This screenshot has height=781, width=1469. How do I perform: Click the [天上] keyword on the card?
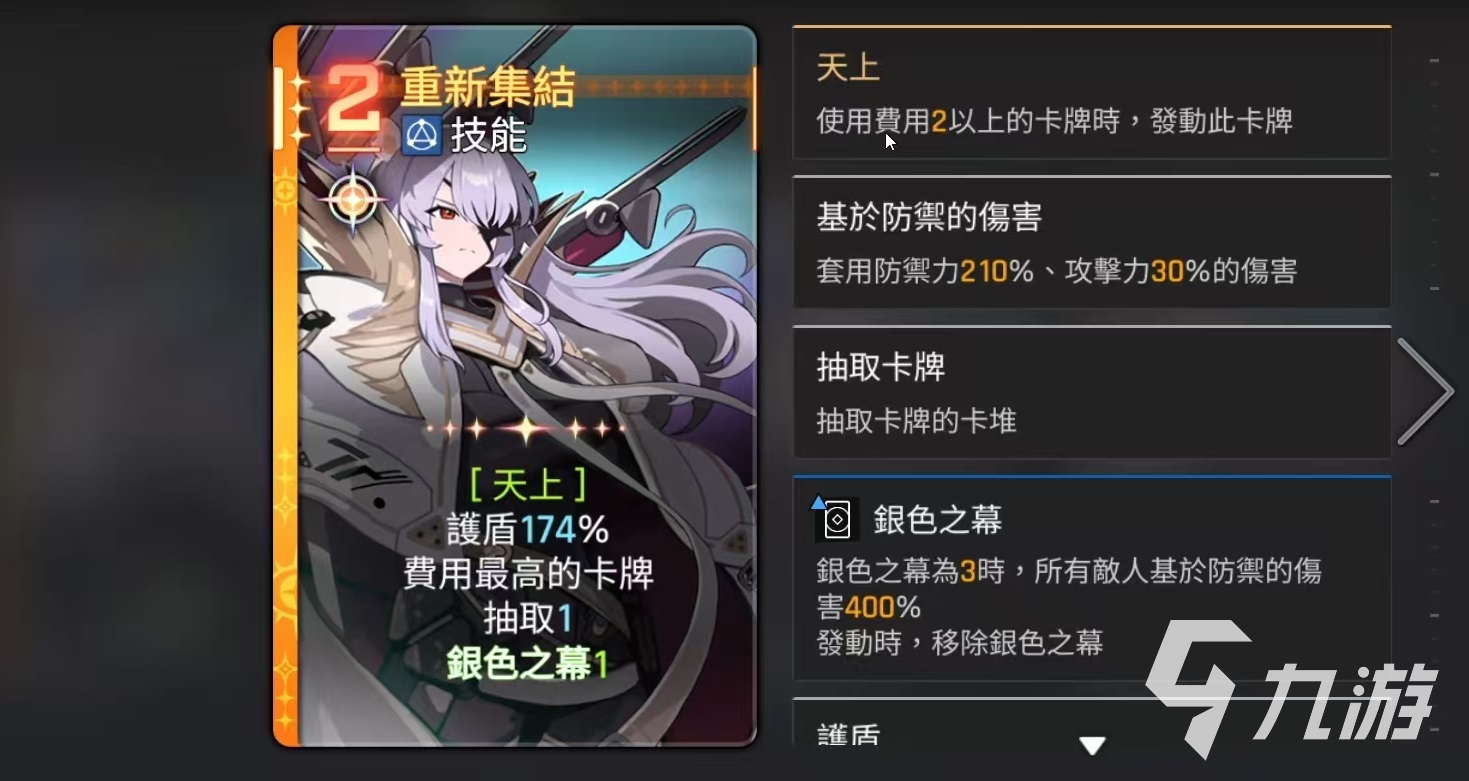(527, 485)
